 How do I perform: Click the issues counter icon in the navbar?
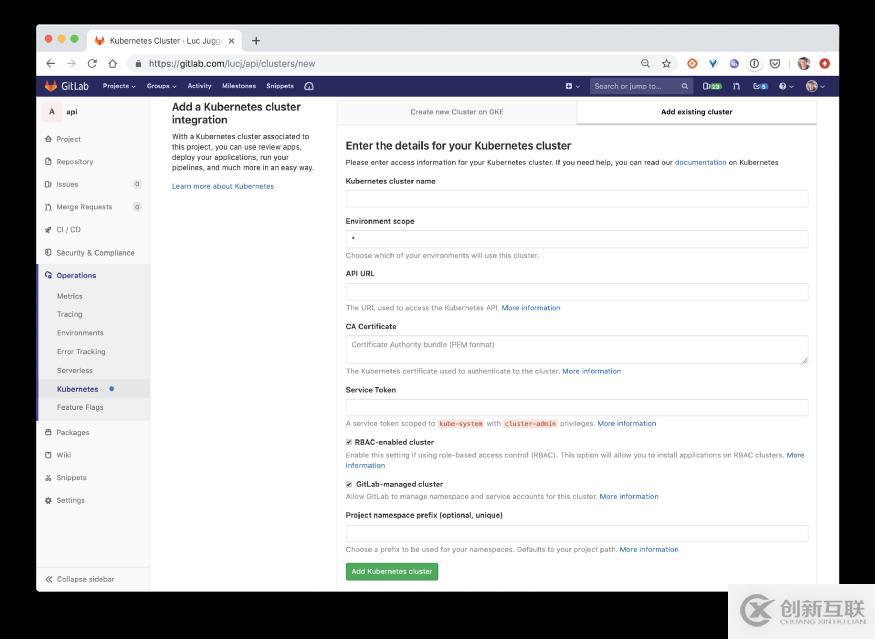712,86
